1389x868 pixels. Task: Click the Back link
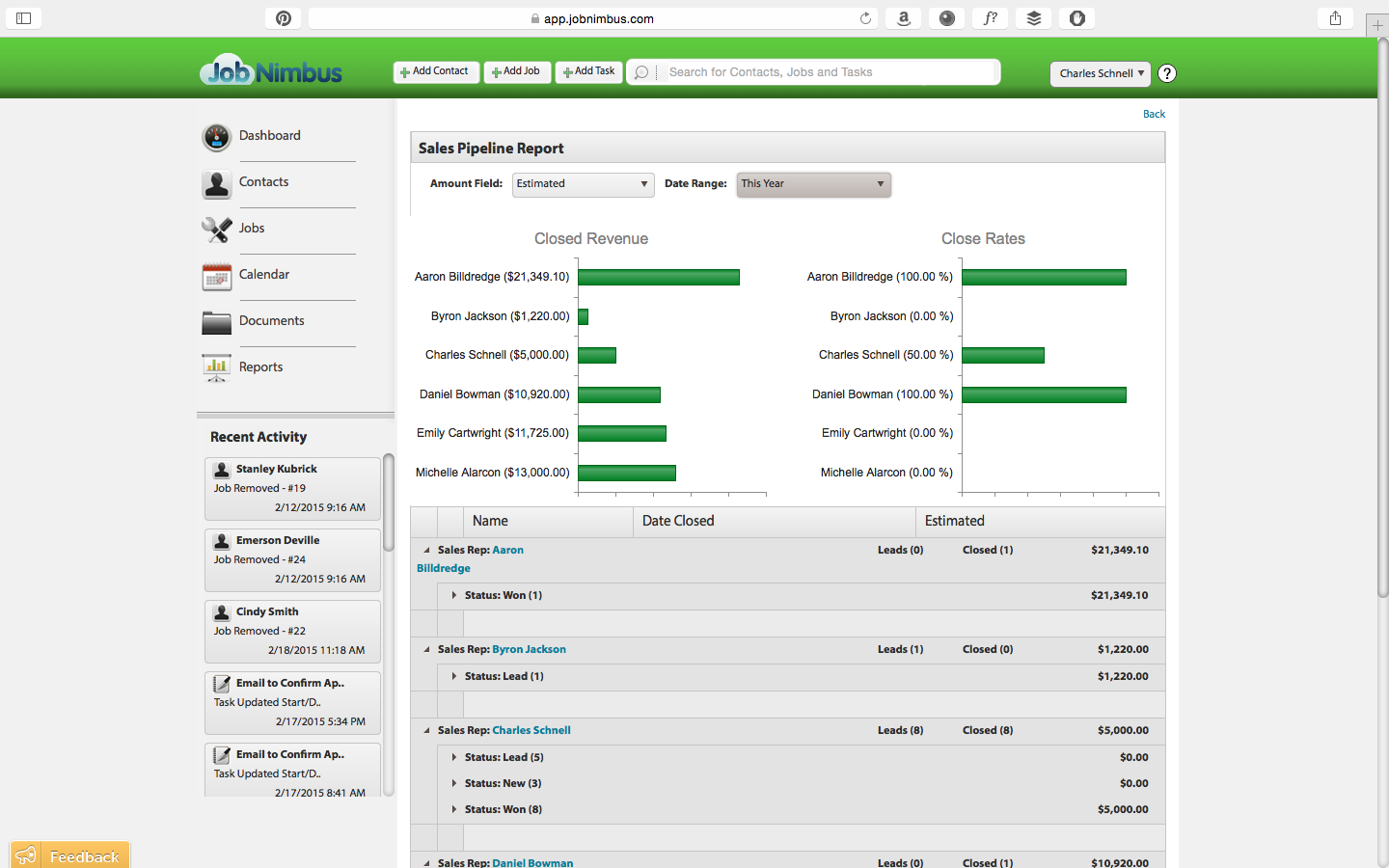(x=1154, y=114)
